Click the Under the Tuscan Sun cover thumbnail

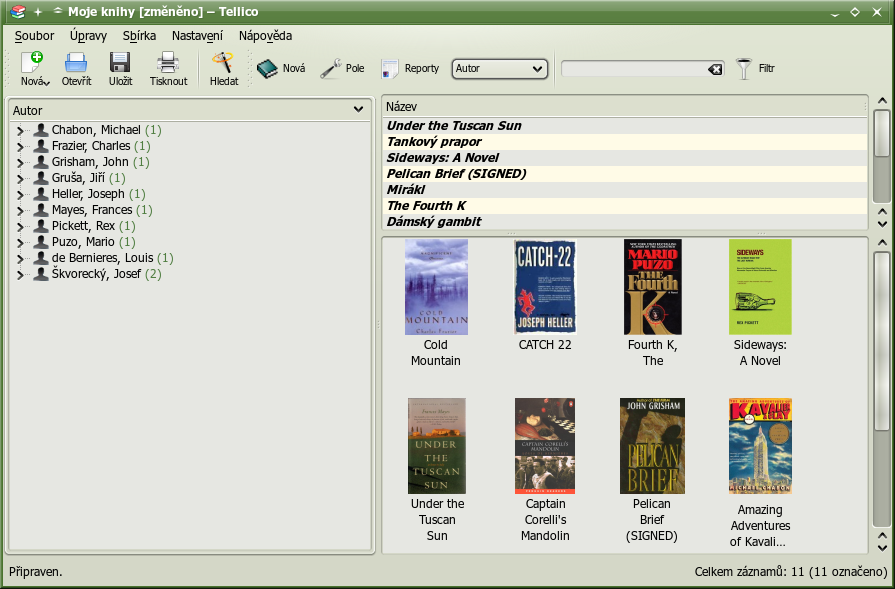point(437,446)
